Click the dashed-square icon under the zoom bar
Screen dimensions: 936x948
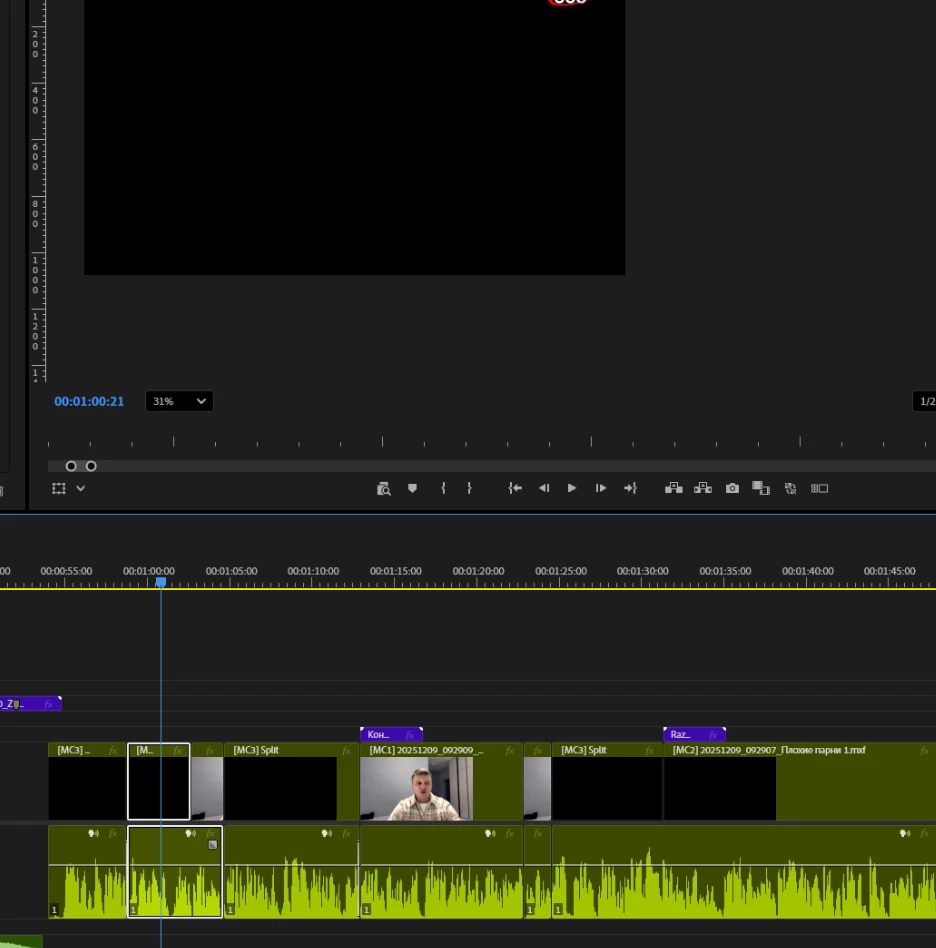59,489
